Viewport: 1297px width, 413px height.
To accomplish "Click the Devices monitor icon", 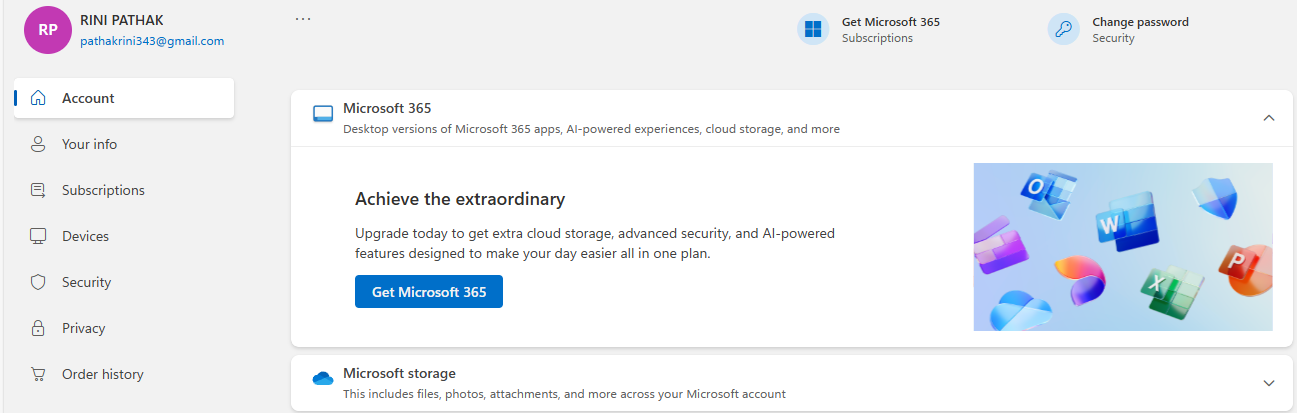I will point(39,236).
